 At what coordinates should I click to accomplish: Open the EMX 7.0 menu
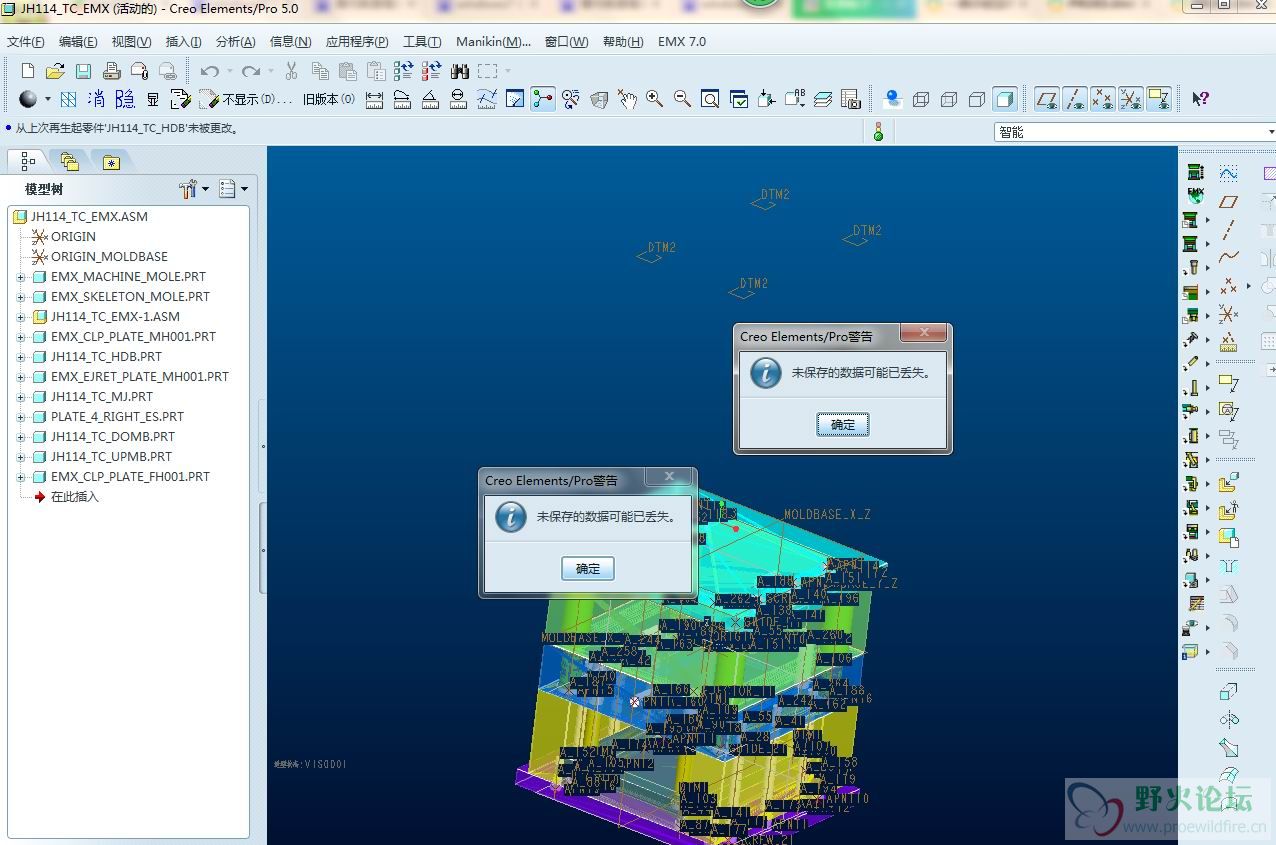point(682,42)
